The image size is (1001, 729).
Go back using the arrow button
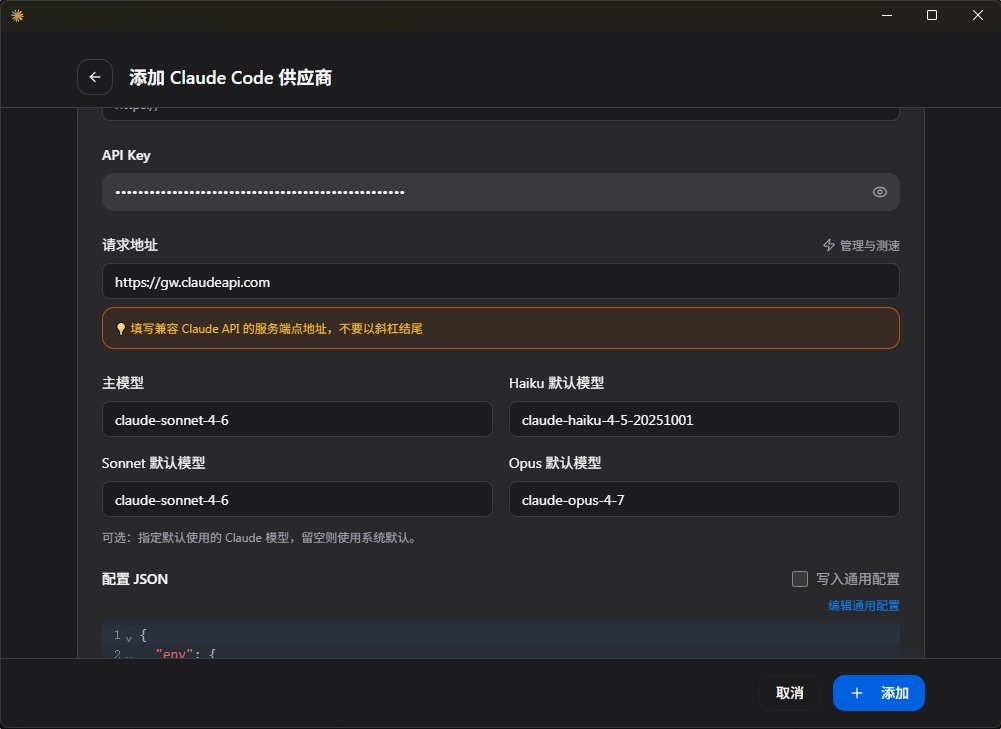point(95,77)
